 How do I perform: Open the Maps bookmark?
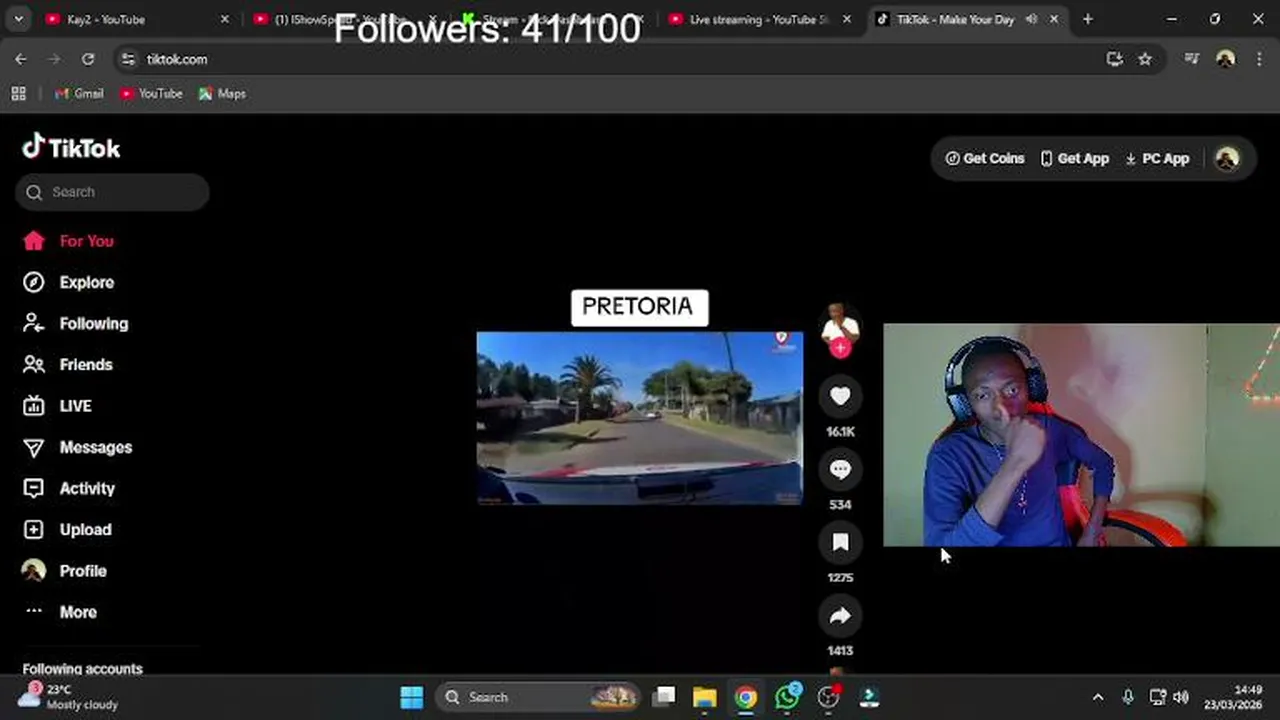(222, 93)
